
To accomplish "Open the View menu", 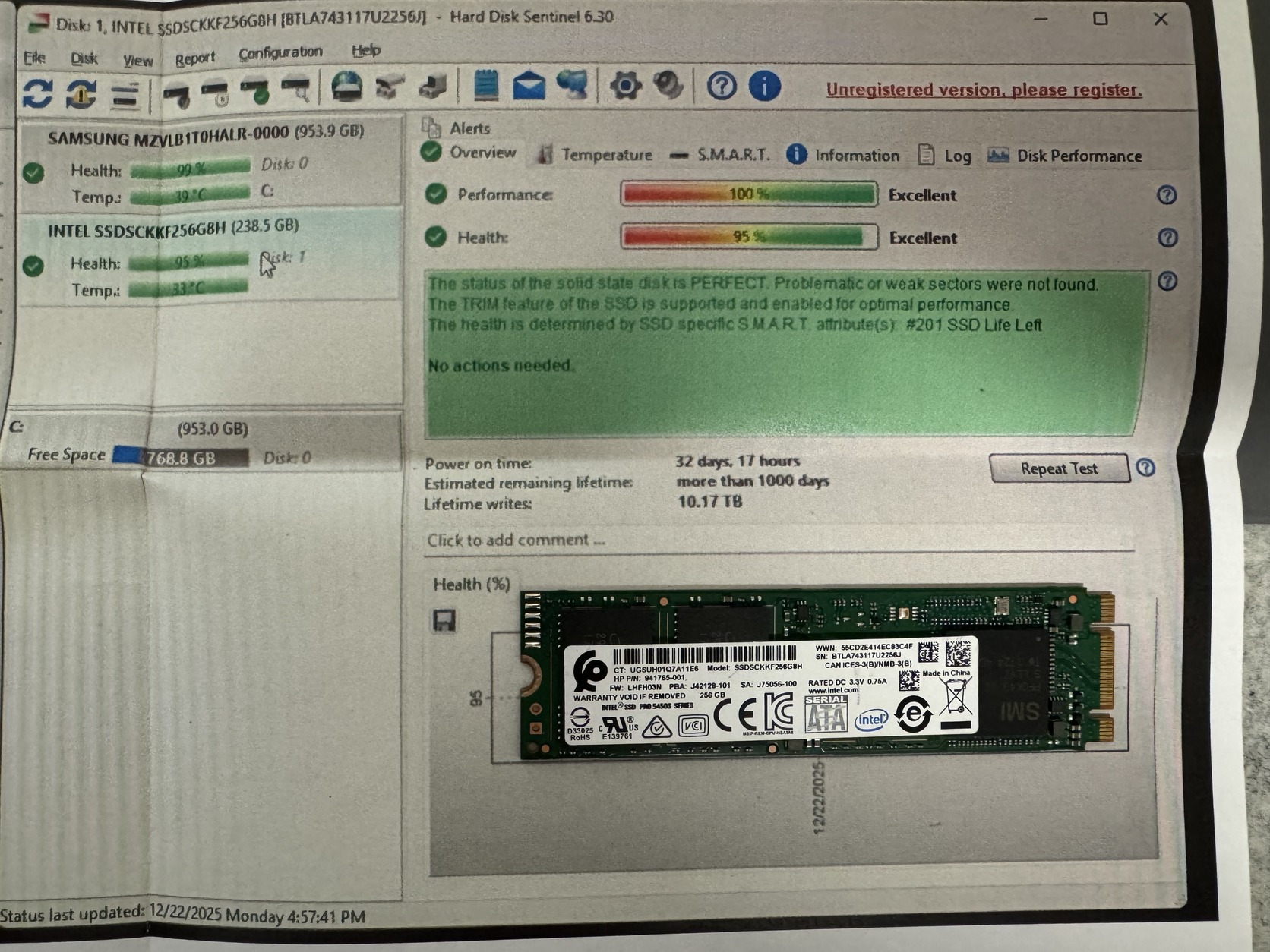I will click(137, 60).
